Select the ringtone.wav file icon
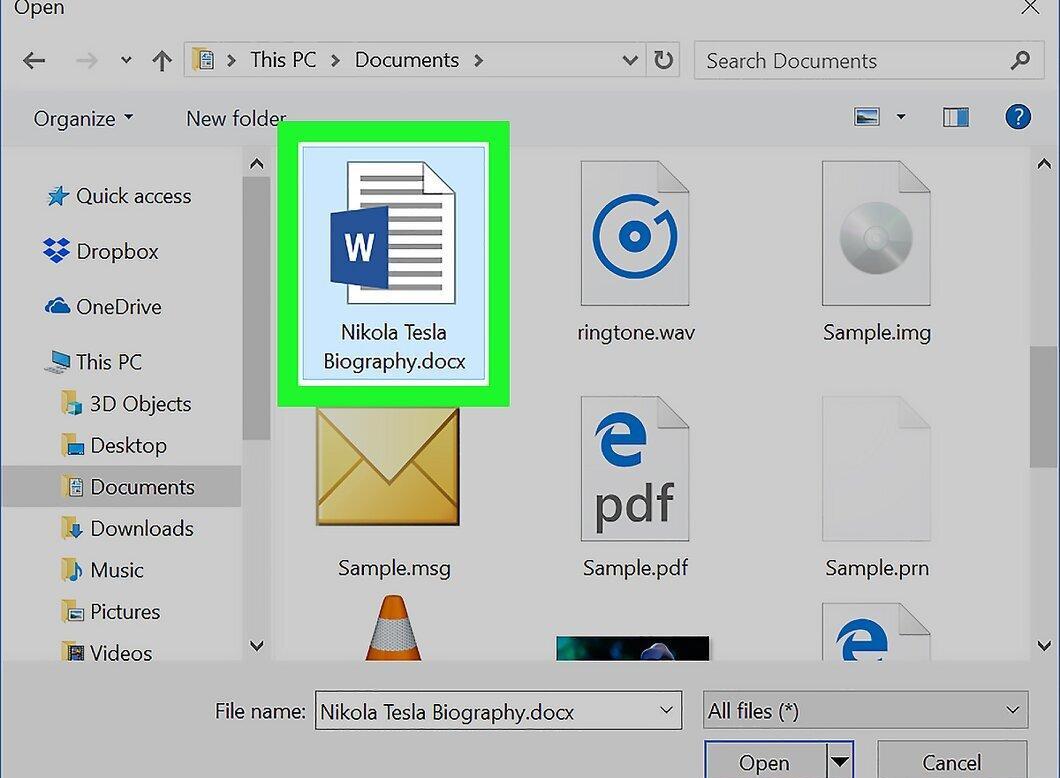The image size is (1060, 778). [635, 233]
